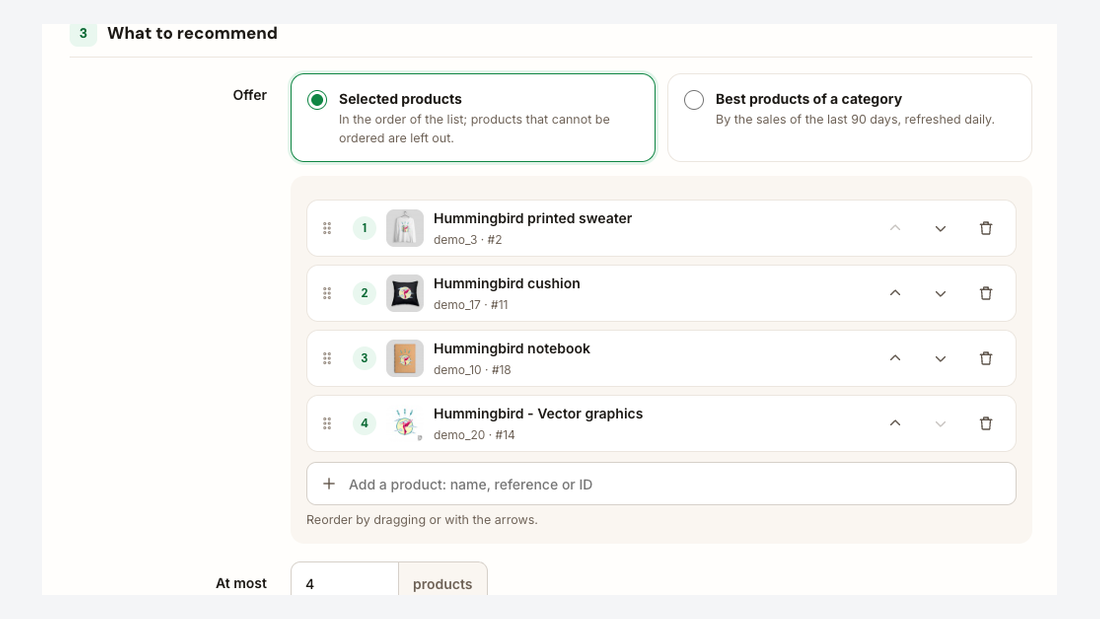Image resolution: width=1100 pixels, height=619 pixels.
Task: Move Hummingbird - Vector graphics up
Action: point(895,423)
